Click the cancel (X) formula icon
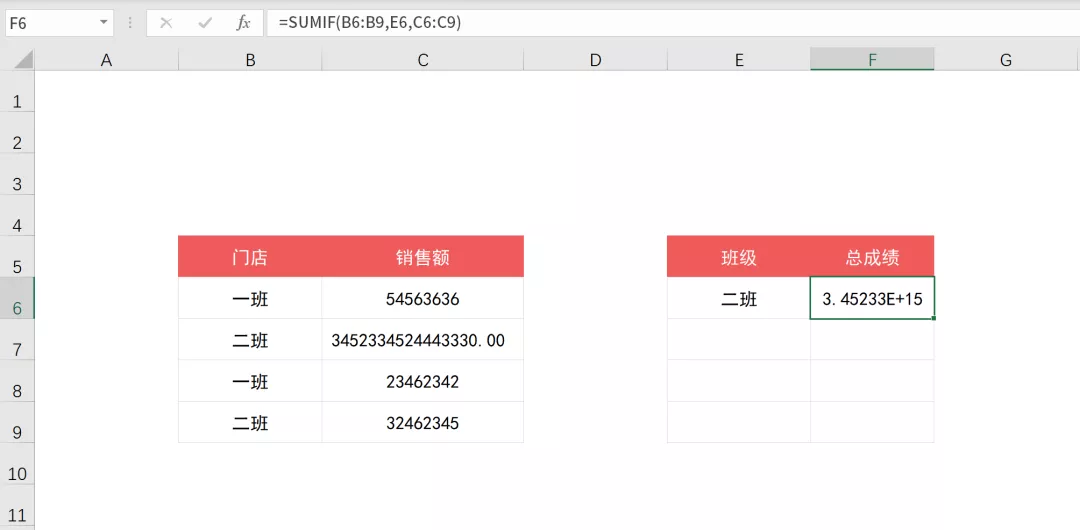Screen dimensions: 1080x530 click(165, 23)
